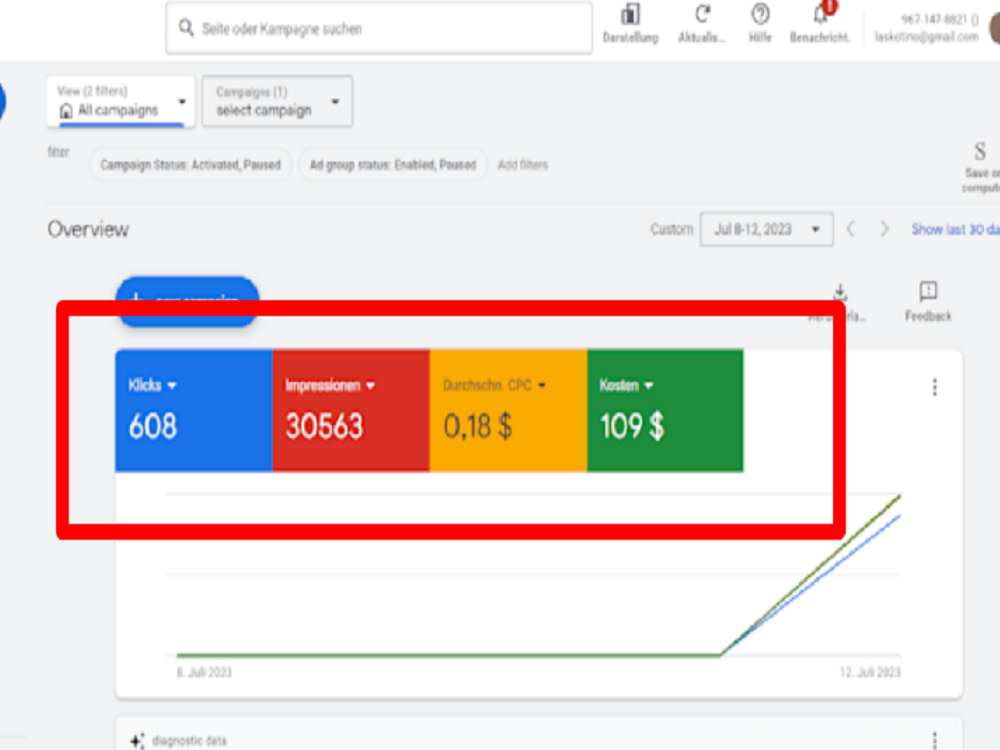This screenshot has height=750, width=1000.
Task: Click the 8. Juli 2023 axis label
Action: click(204, 672)
